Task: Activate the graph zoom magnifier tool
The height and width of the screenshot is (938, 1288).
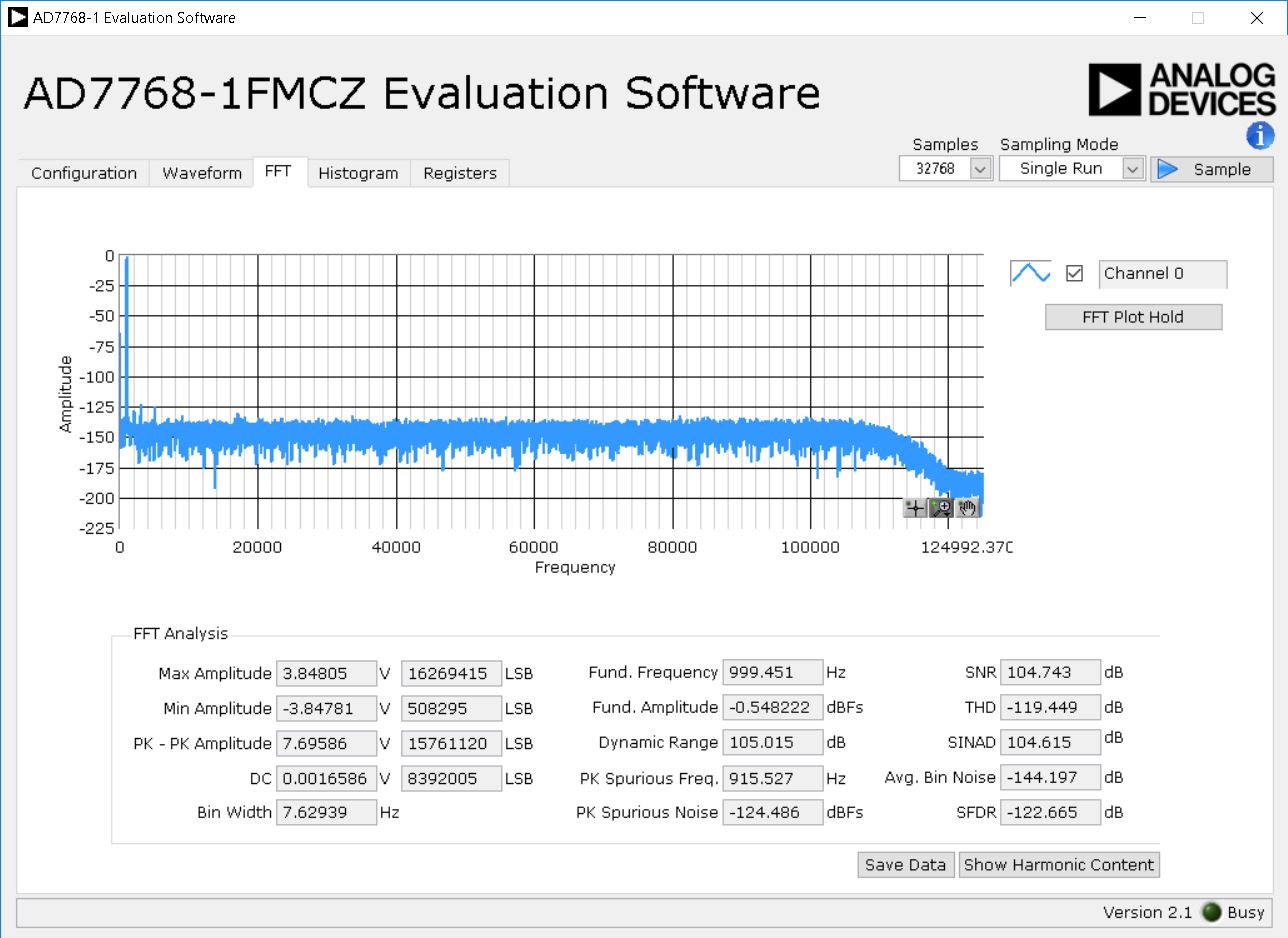Action: pos(941,508)
